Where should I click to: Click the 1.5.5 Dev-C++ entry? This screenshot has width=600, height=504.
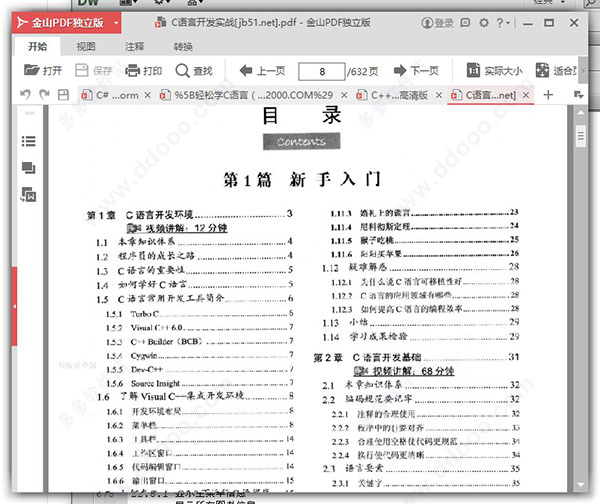pos(200,369)
